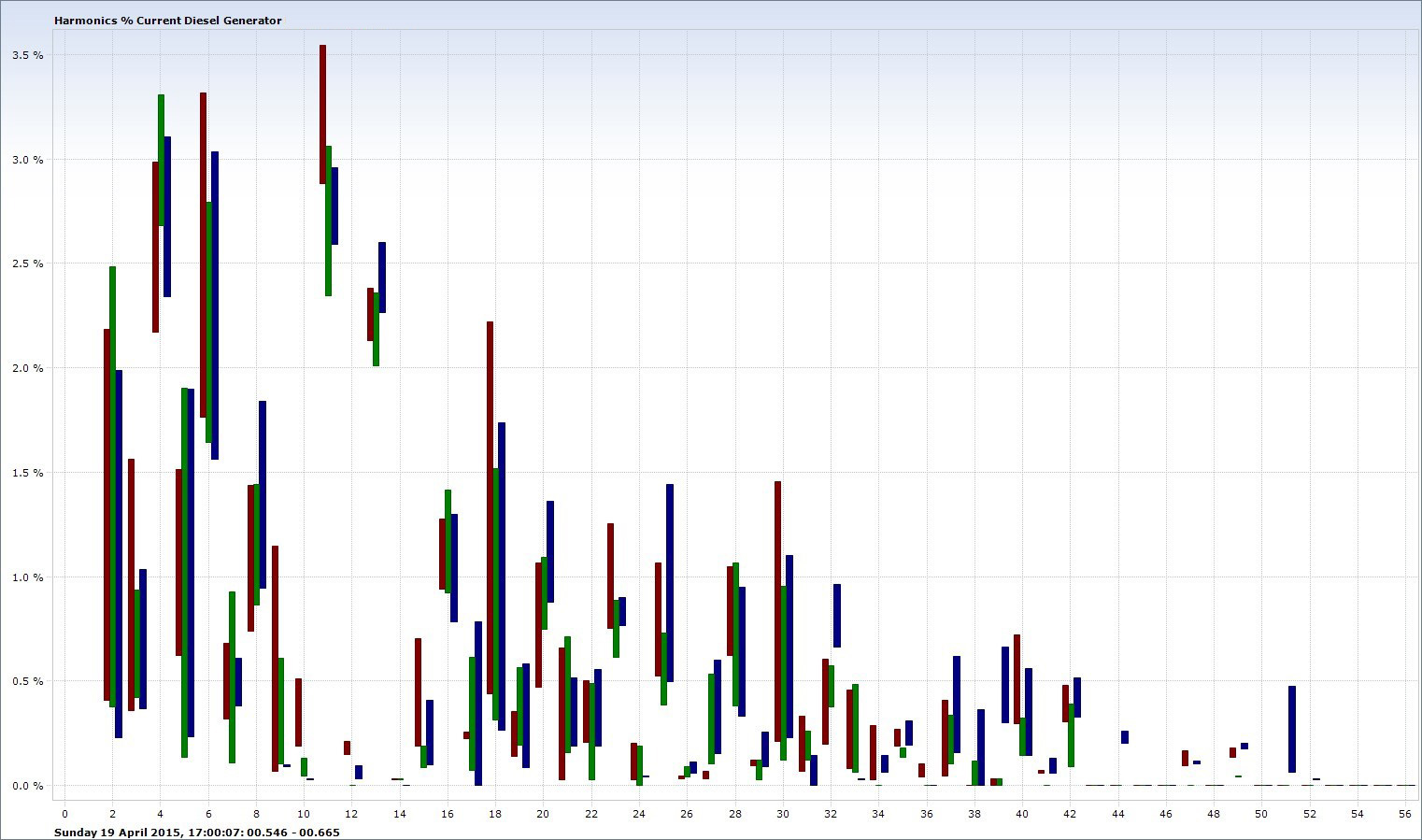Click x-axis label "20"
Viewport: 1422px width, 840px height.
click(x=543, y=815)
